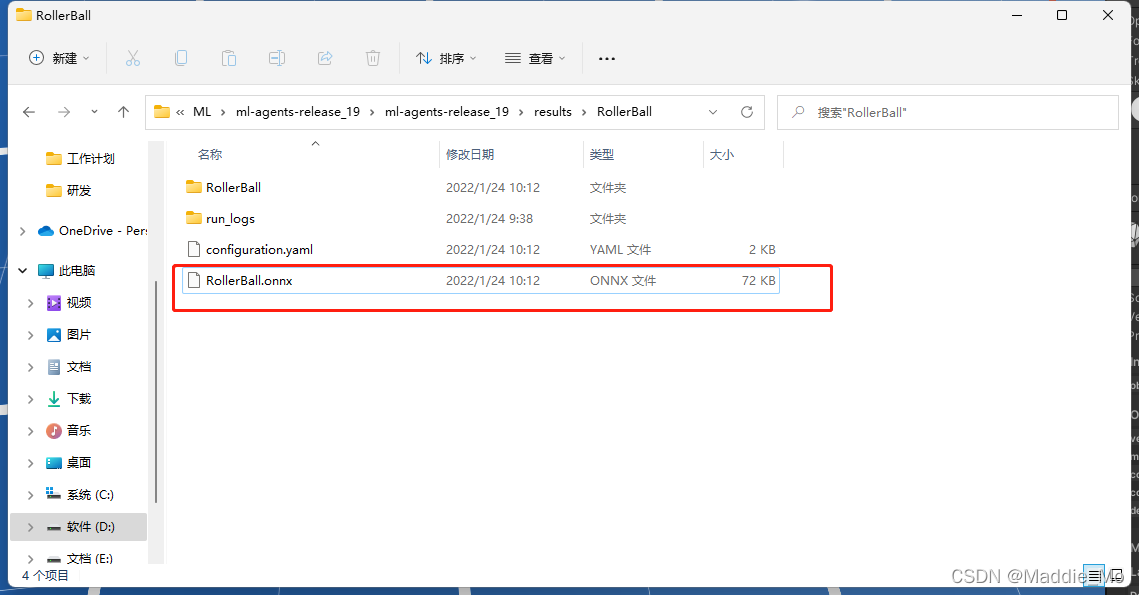Select 系统 (C:) drive
This screenshot has width=1139, height=595.
point(80,495)
